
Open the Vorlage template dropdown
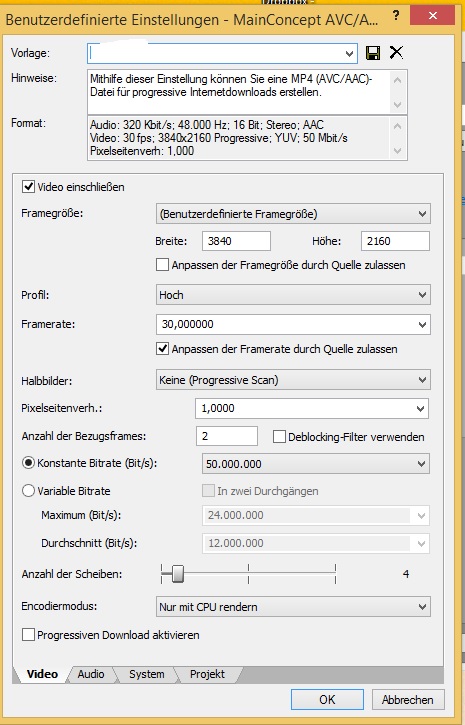pyautogui.click(x=349, y=54)
